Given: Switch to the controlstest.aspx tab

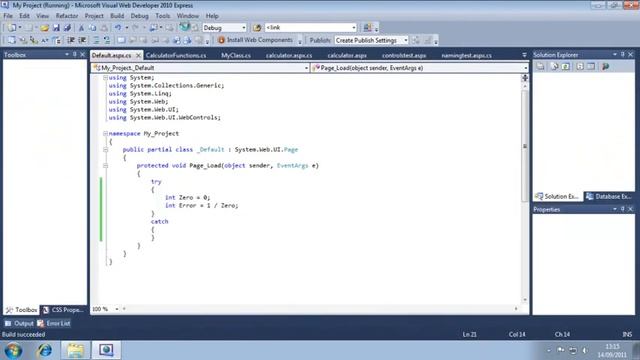Looking at the screenshot, I should pos(404,55).
